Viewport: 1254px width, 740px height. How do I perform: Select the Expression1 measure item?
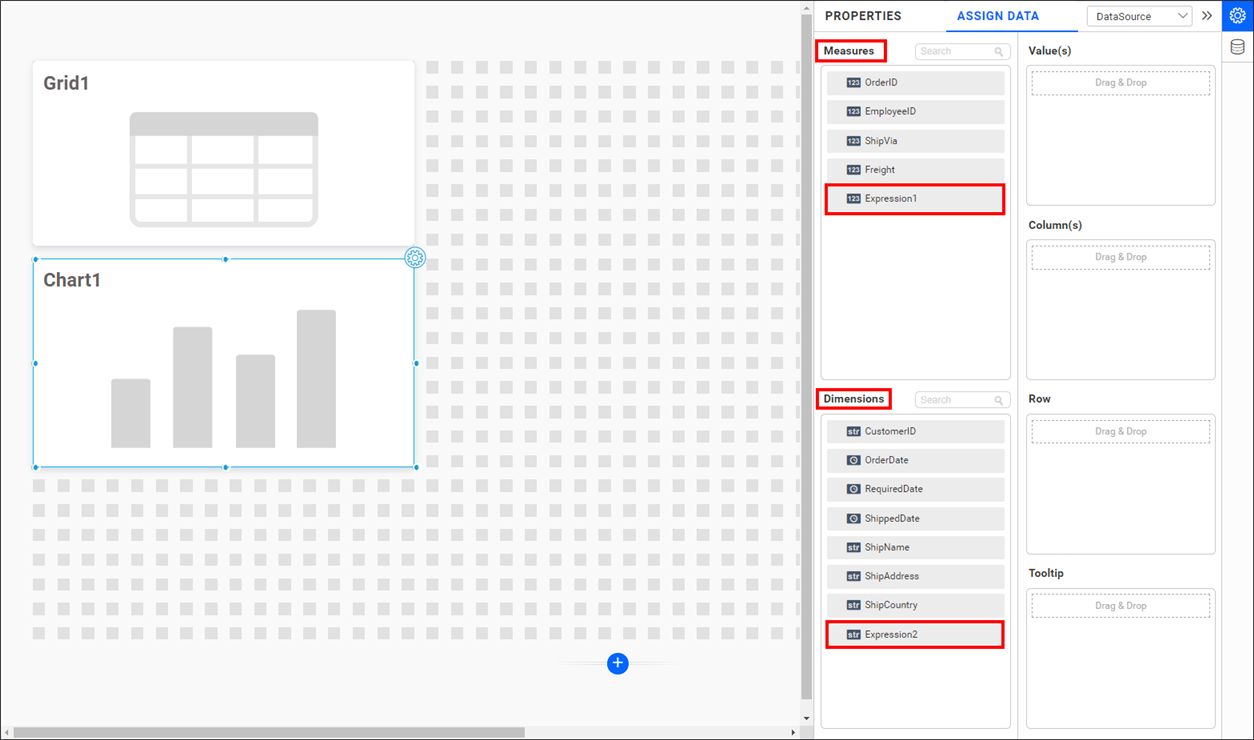[914, 198]
